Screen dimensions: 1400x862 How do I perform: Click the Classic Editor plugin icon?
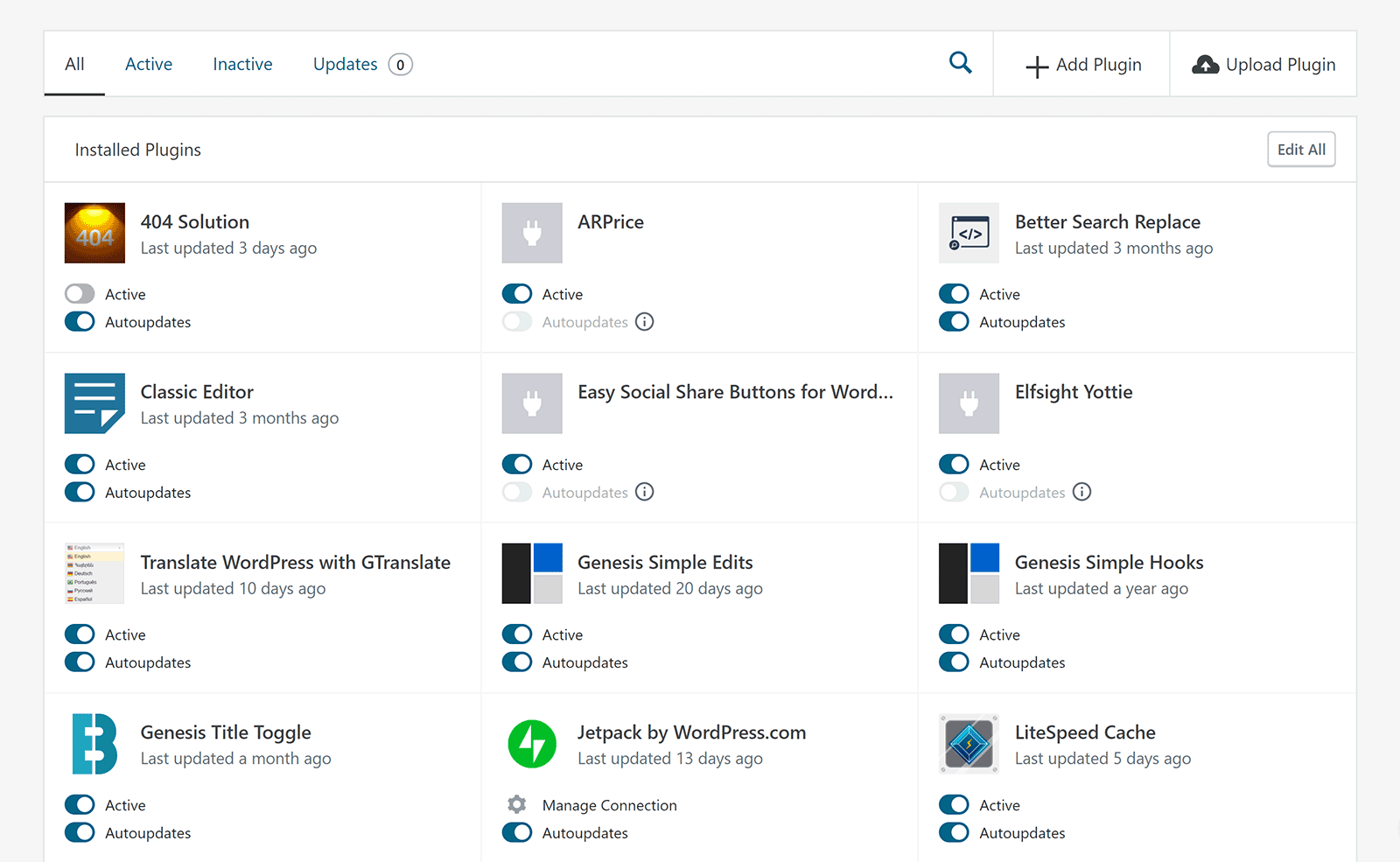click(94, 403)
